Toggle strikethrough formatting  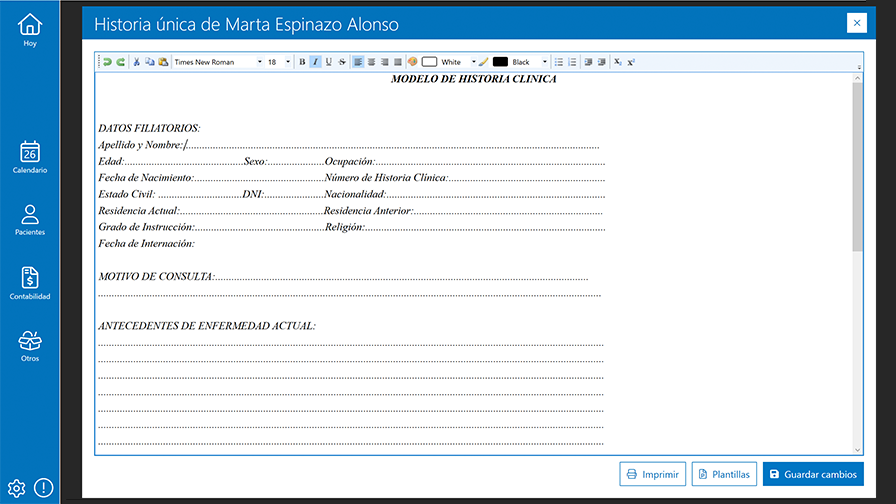pyautogui.click(x=342, y=62)
